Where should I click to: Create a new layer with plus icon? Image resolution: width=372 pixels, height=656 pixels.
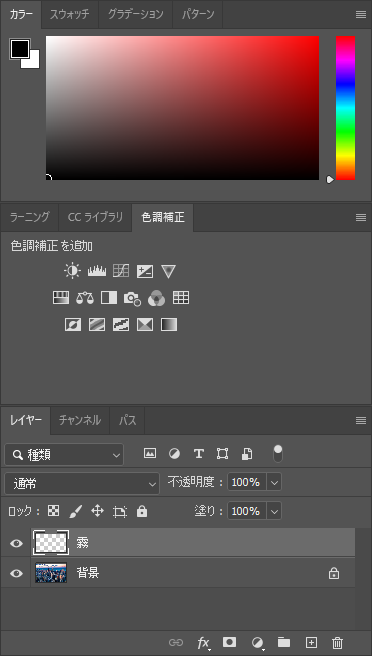tap(311, 642)
